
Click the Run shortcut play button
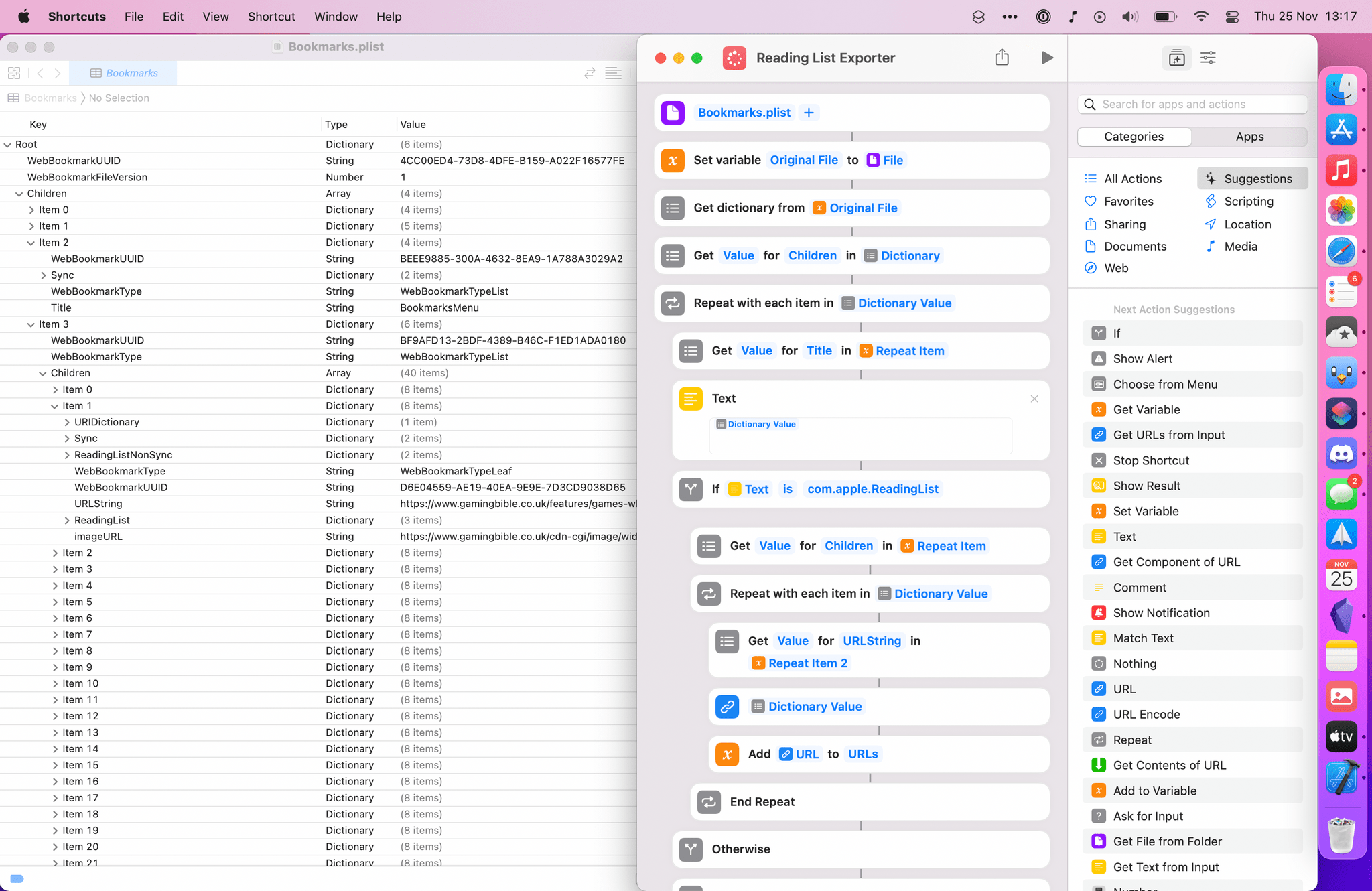pyautogui.click(x=1046, y=57)
